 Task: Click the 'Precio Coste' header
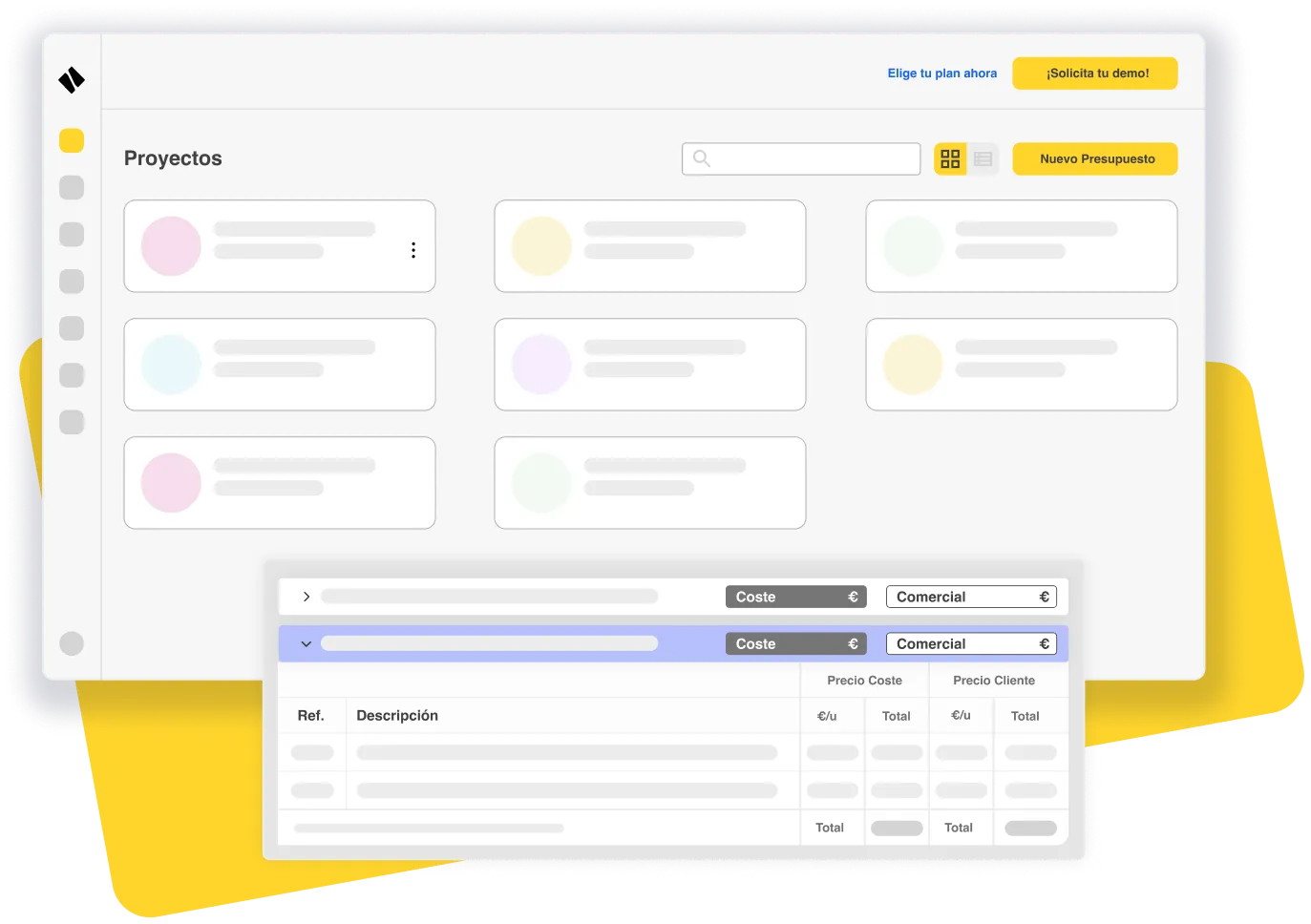pos(865,681)
